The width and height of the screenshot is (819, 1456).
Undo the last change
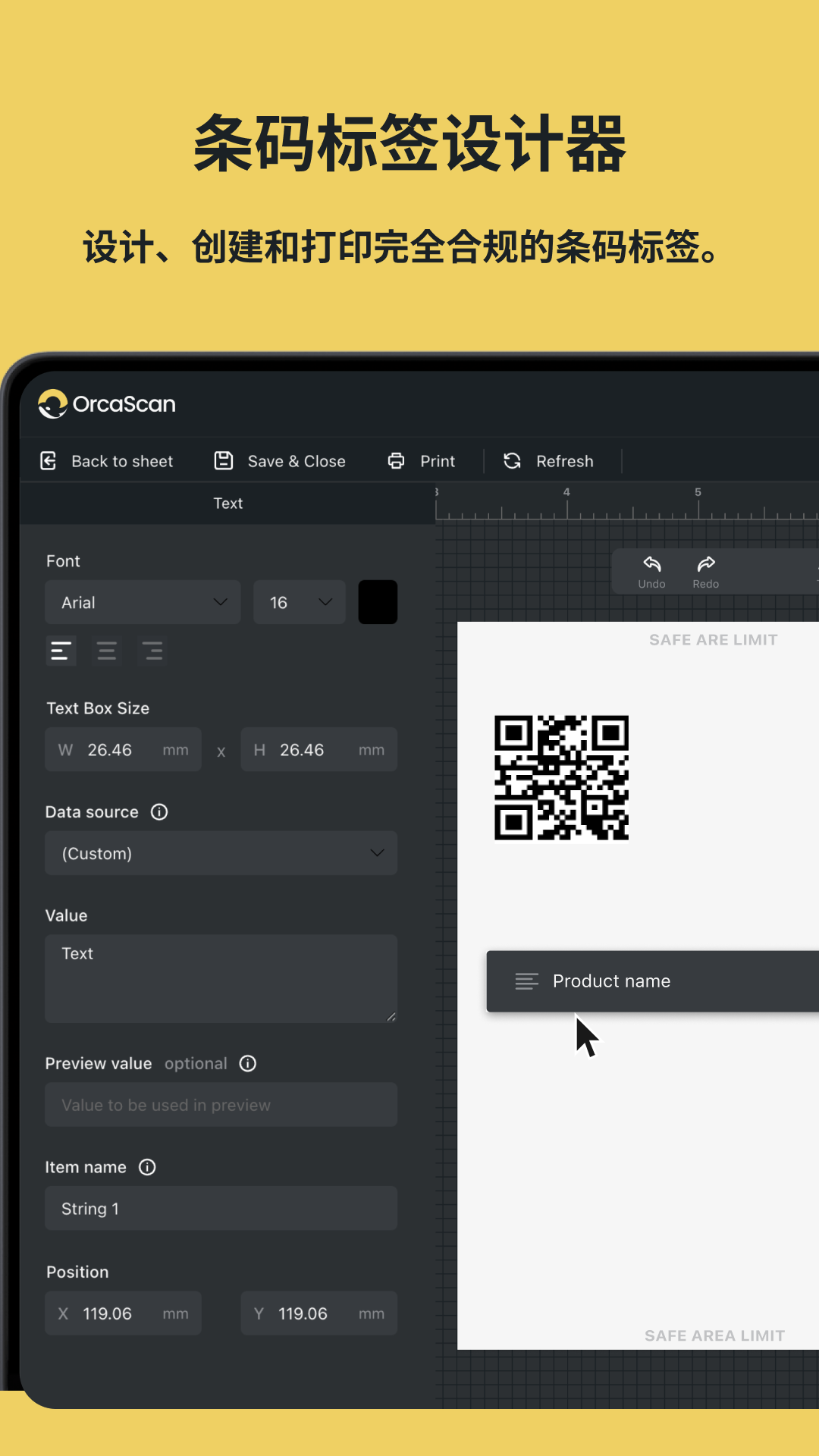(651, 572)
